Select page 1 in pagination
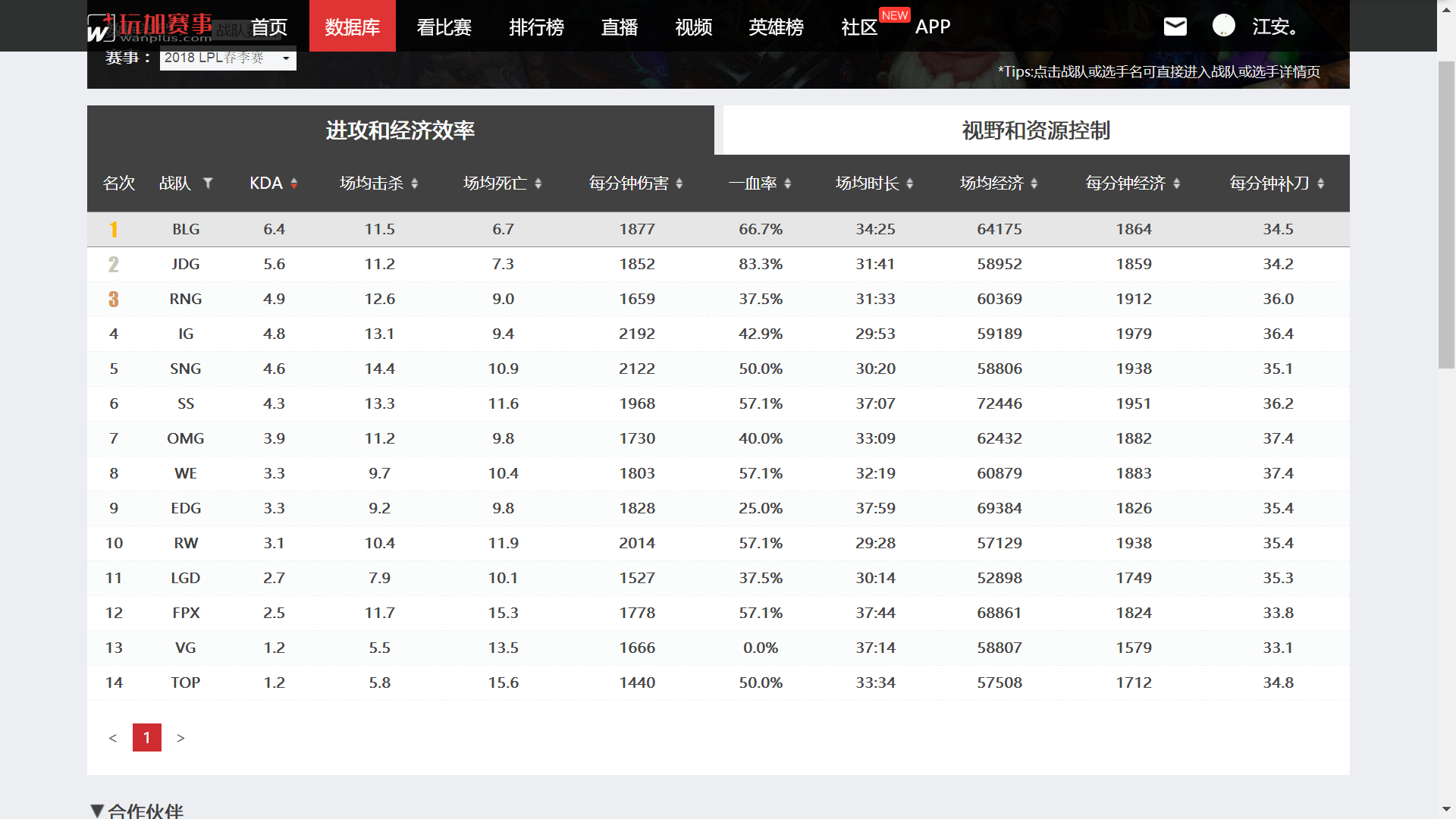The image size is (1456, 819). [x=147, y=737]
